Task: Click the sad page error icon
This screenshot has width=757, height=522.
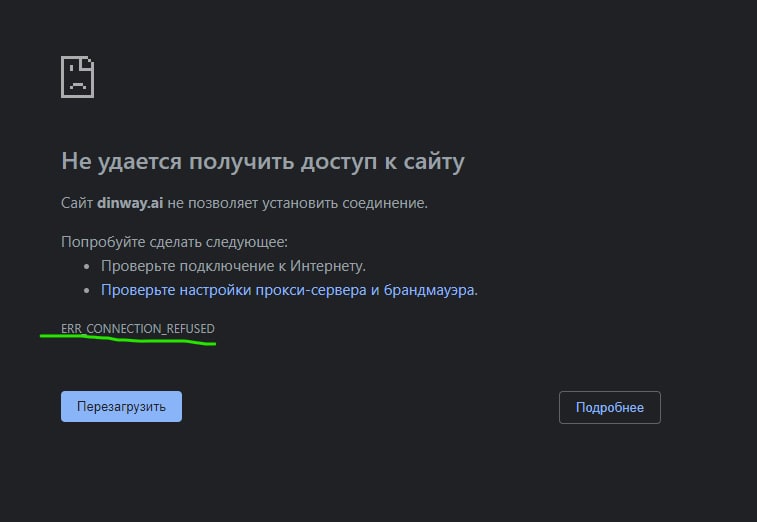Action: [77, 77]
